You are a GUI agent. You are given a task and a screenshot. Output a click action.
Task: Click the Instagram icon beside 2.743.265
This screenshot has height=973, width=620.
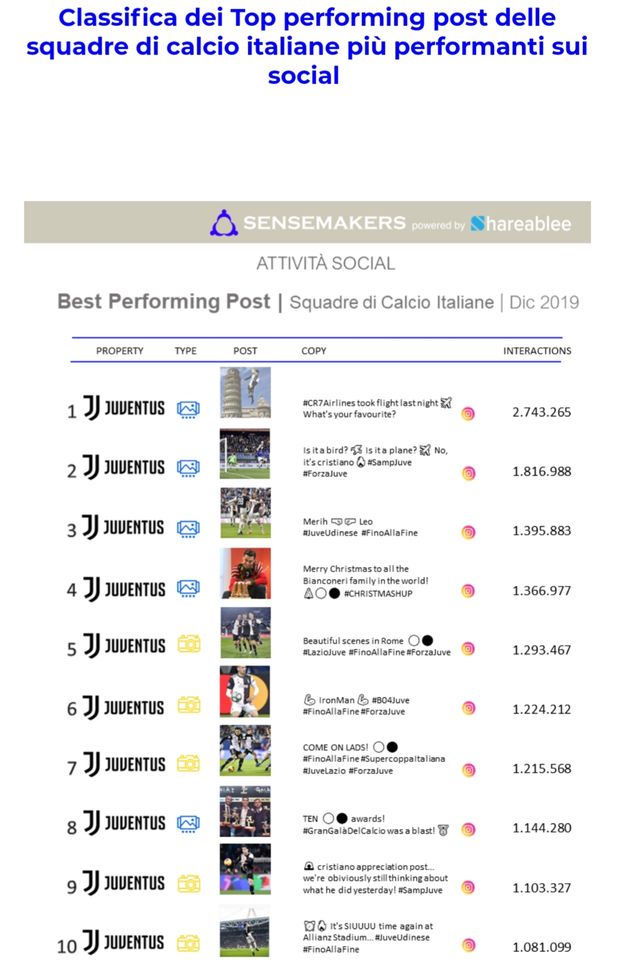(x=468, y=413)
